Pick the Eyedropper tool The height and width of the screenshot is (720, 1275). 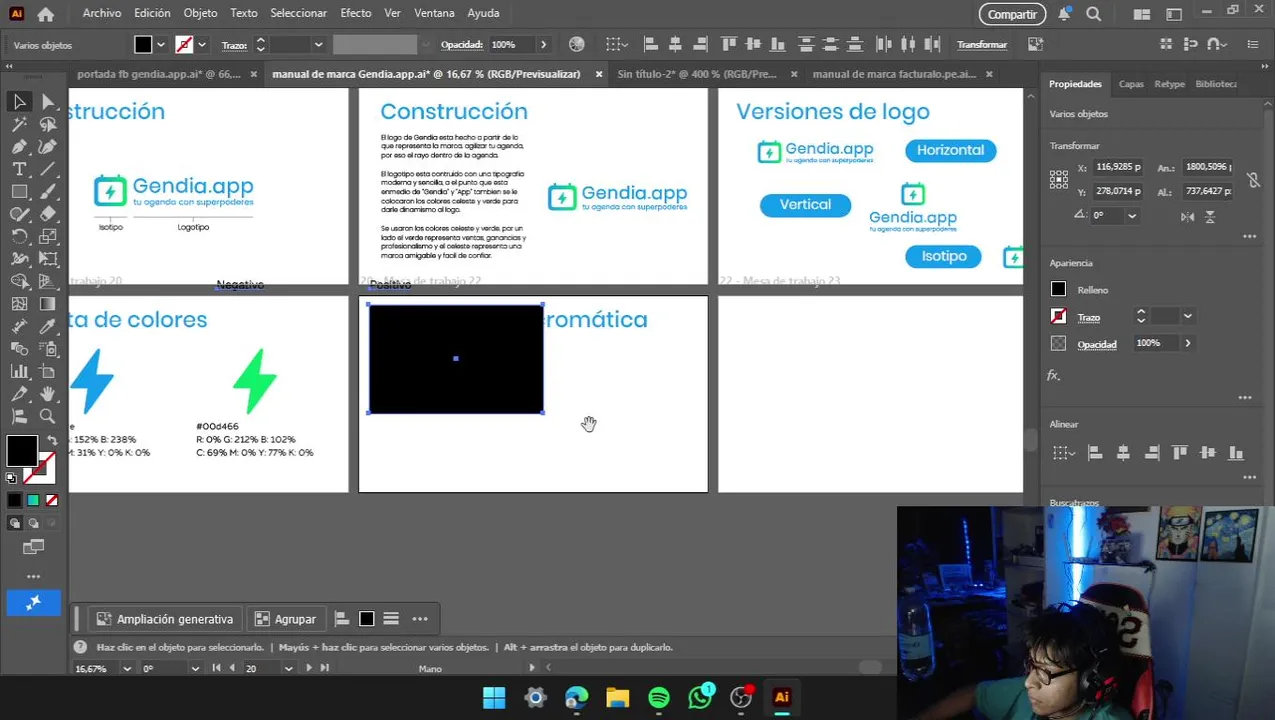(x=48, y=327)
